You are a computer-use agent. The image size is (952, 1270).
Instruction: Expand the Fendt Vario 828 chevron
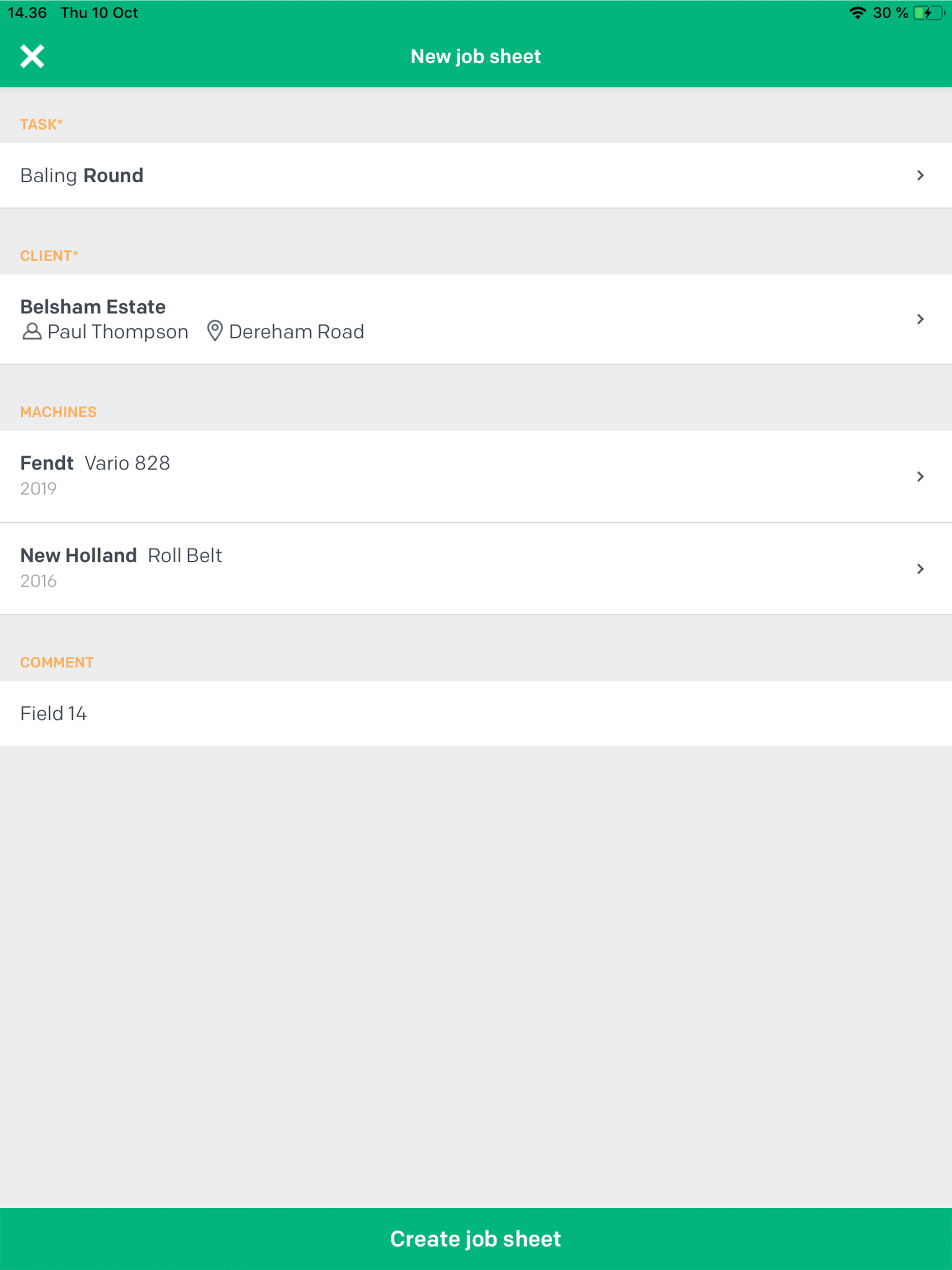pyautogui.click(x=920, y=476)
